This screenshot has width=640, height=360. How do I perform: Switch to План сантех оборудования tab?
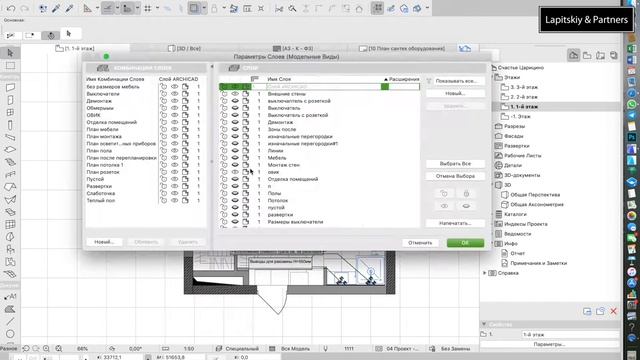coord(402,48)
